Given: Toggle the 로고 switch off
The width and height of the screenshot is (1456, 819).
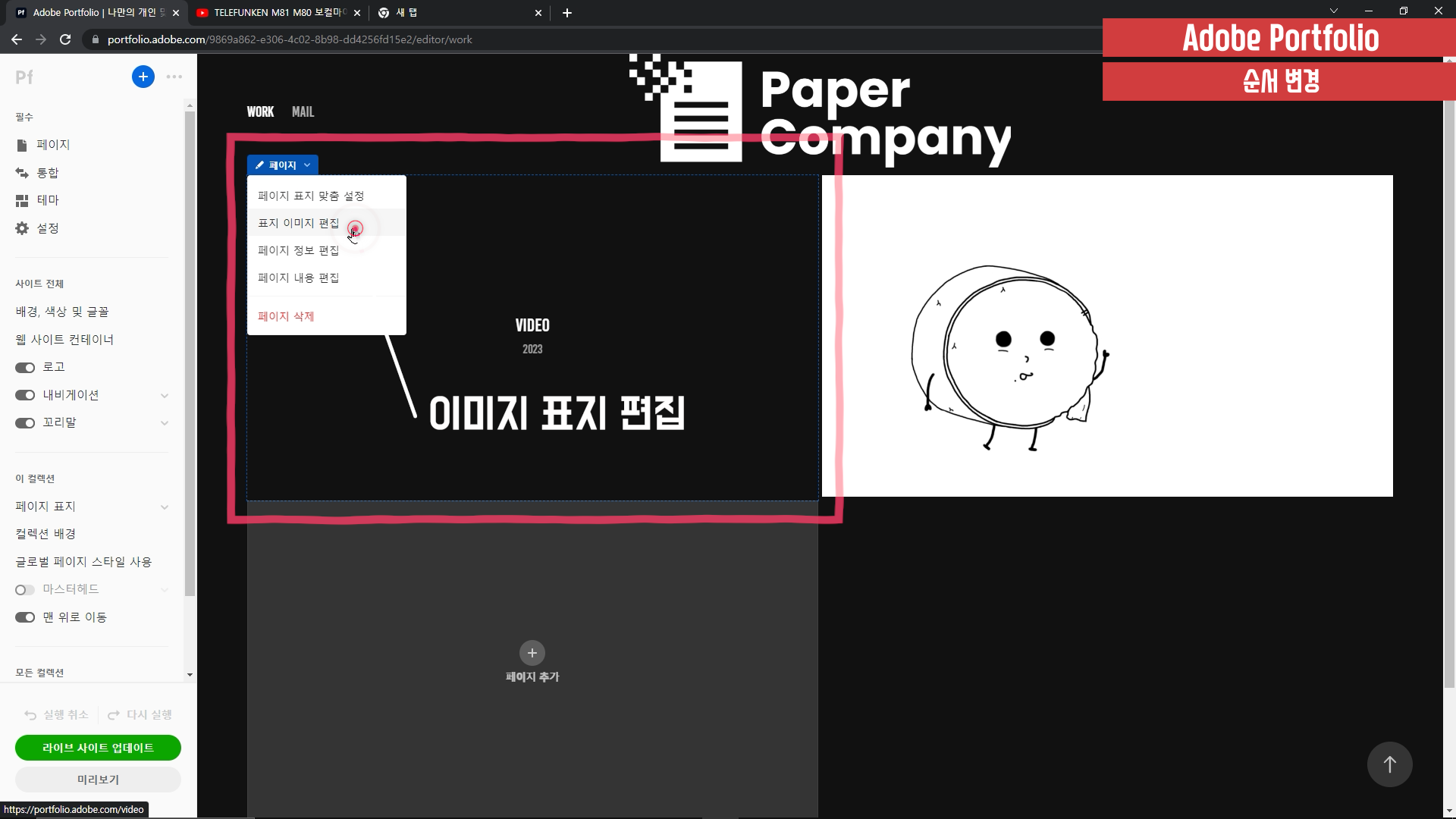Looking at the screenshot, I should (x=25, y=368).
